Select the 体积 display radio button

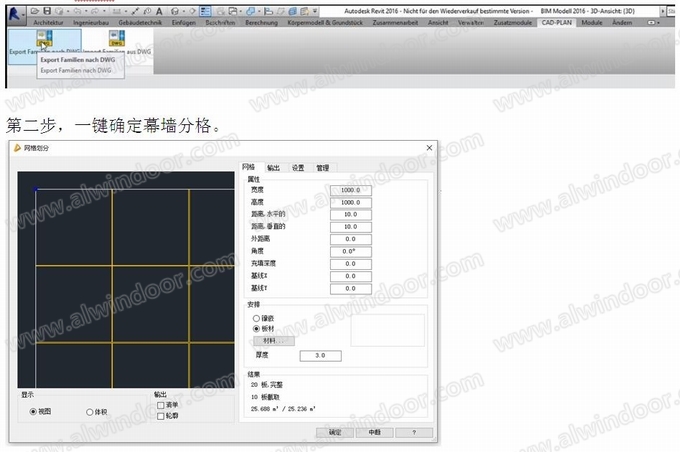(x=90, y=411)
